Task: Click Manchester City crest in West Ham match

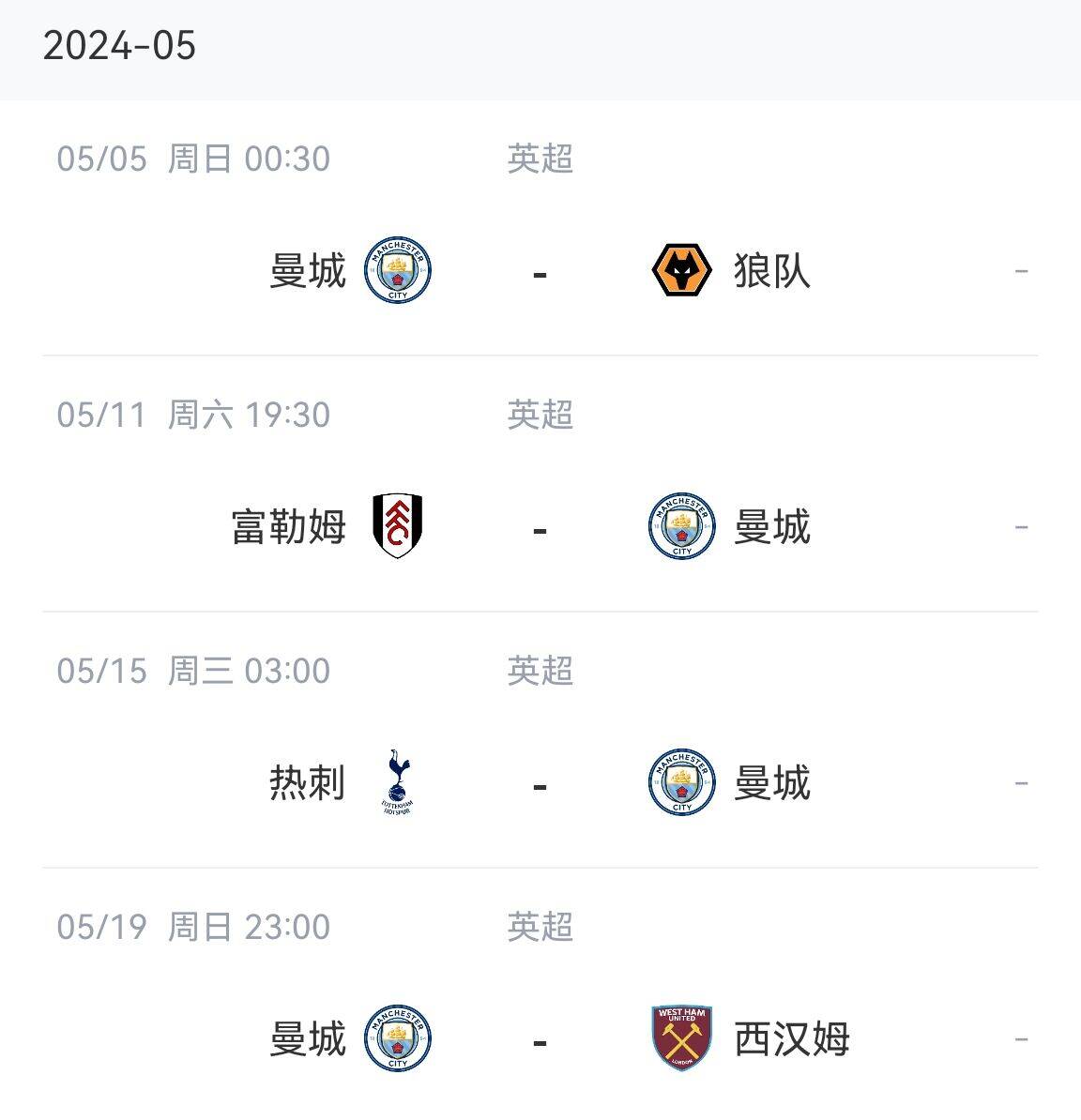Action: 398,1038
